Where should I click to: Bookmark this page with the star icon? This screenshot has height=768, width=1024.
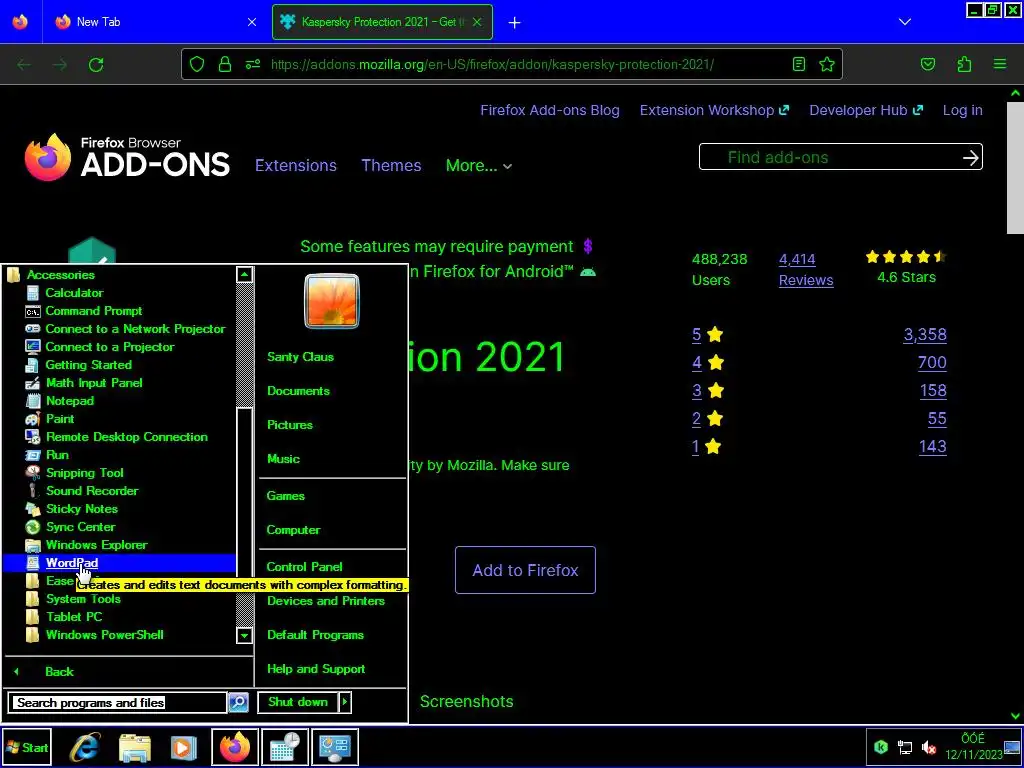point(827,64)
